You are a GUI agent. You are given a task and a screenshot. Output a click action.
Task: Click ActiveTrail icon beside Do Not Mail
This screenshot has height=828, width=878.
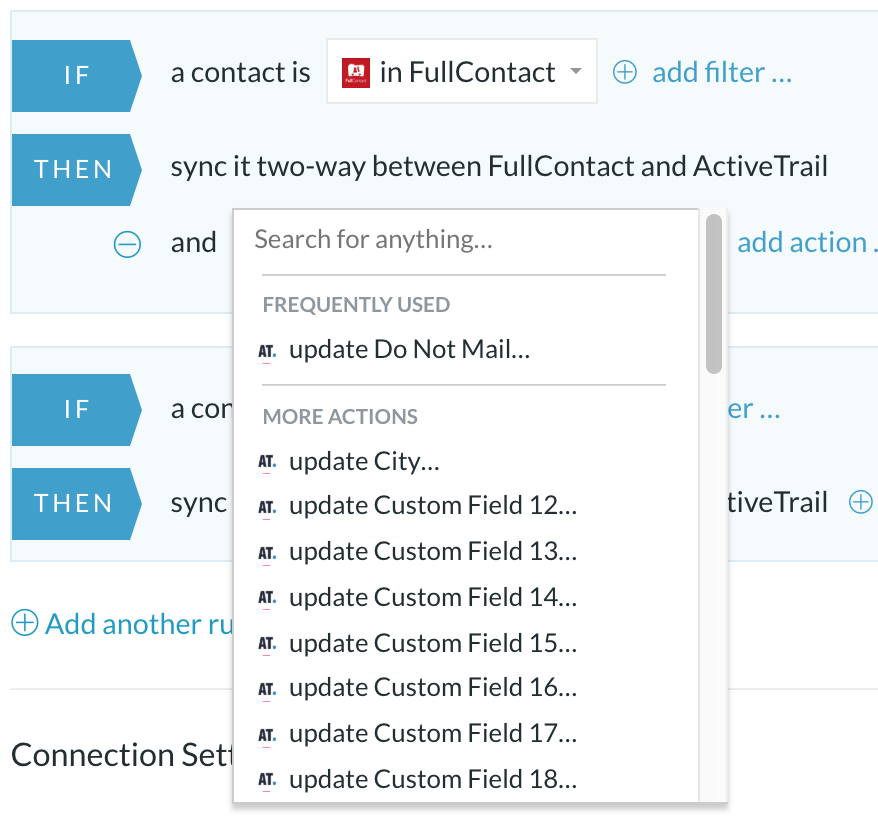point(267,352)
